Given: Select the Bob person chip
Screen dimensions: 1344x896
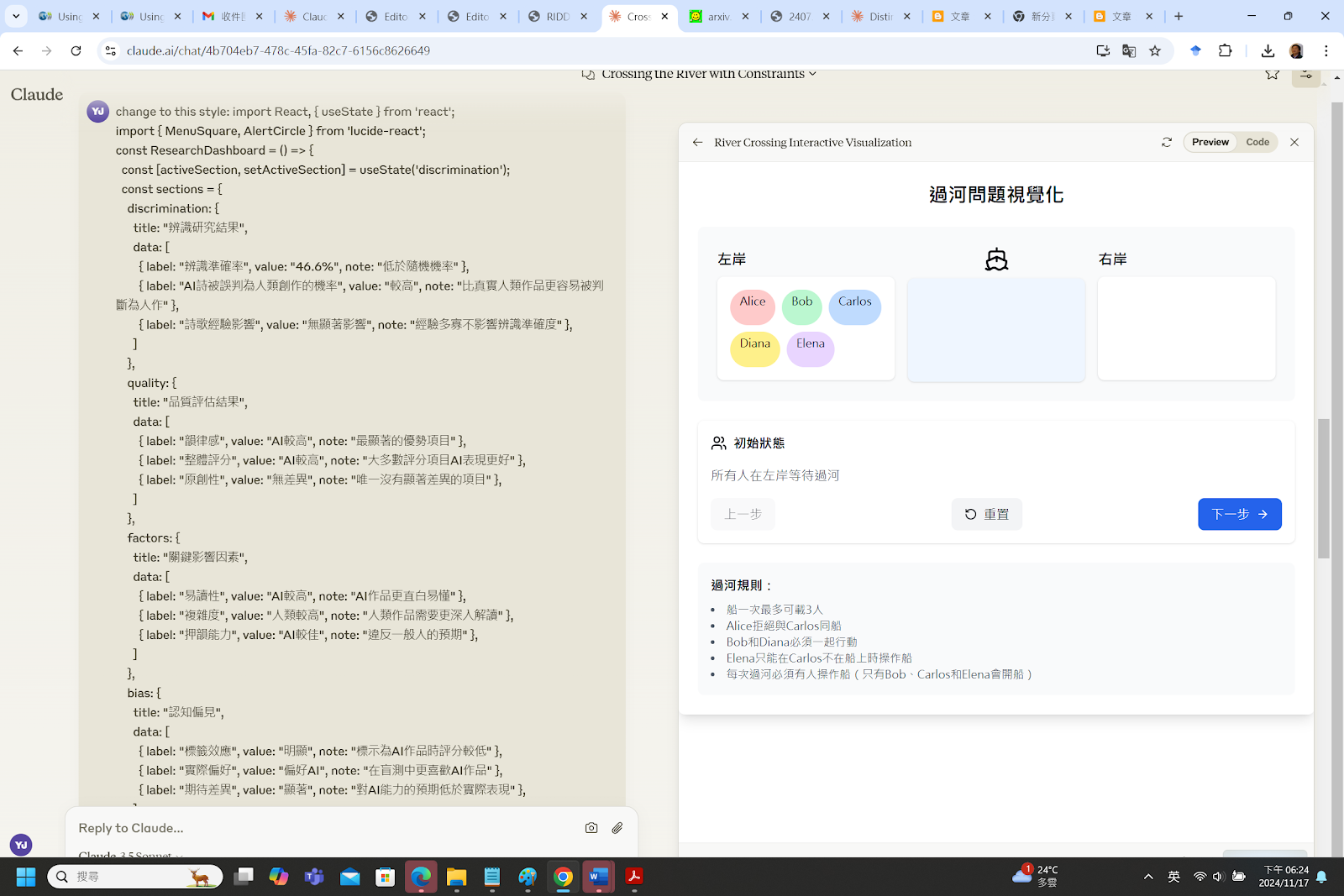Looking at the screenshot, I should click(x=802, y=307).
